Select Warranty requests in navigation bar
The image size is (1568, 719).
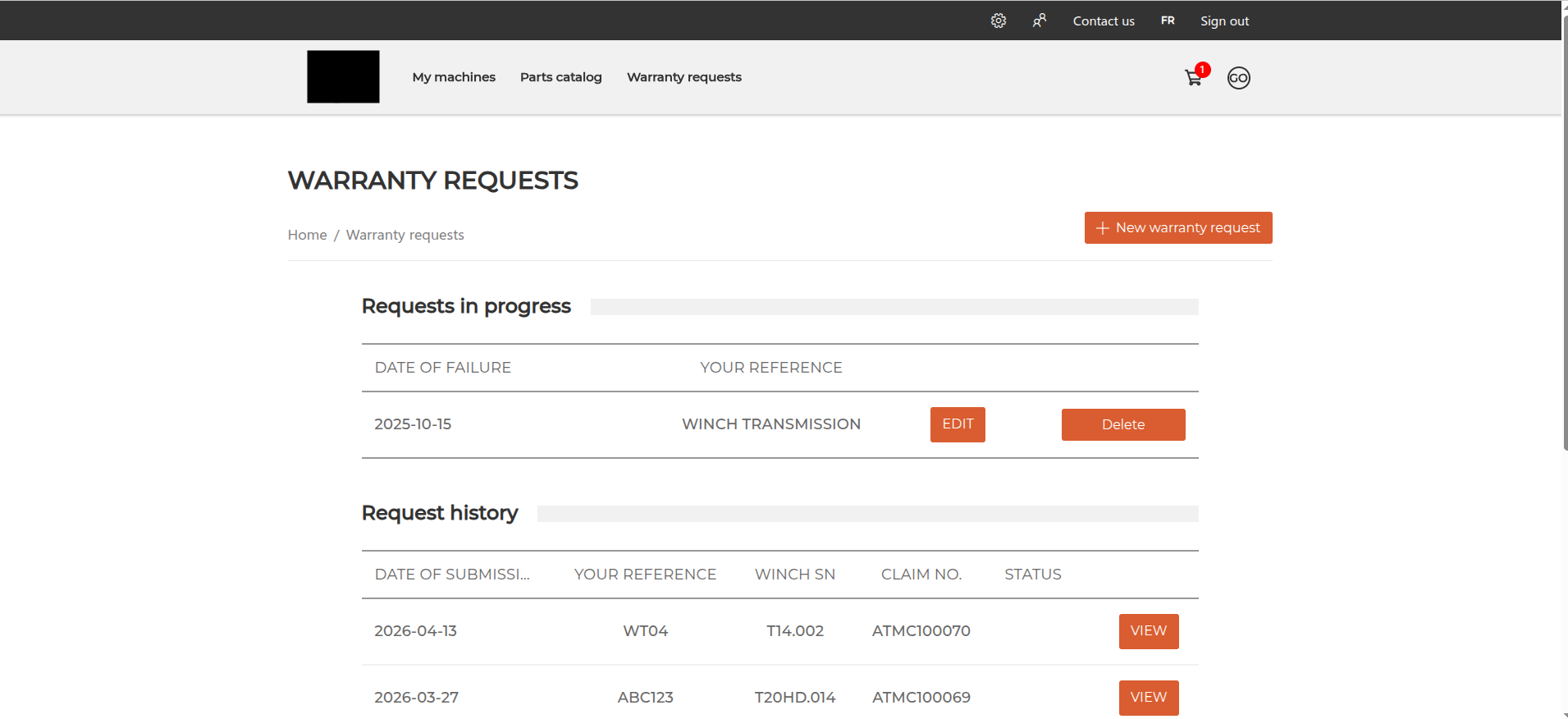point(684,76)
